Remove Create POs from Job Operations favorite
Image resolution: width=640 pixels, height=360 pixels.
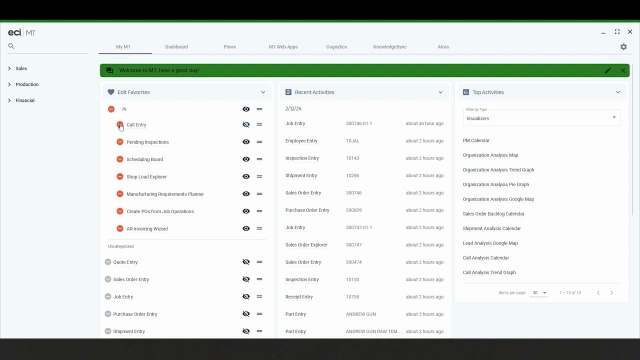(120, 211)
